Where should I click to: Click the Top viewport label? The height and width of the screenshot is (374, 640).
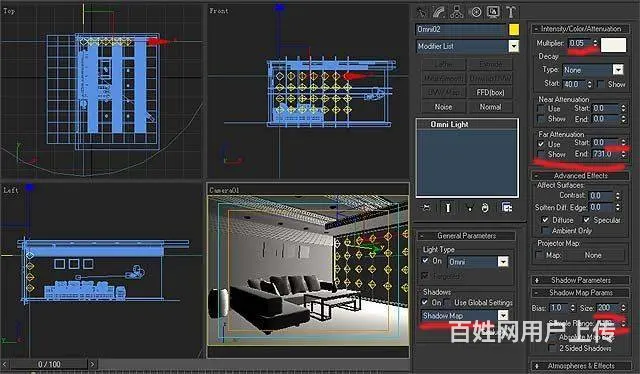[9, 11]
